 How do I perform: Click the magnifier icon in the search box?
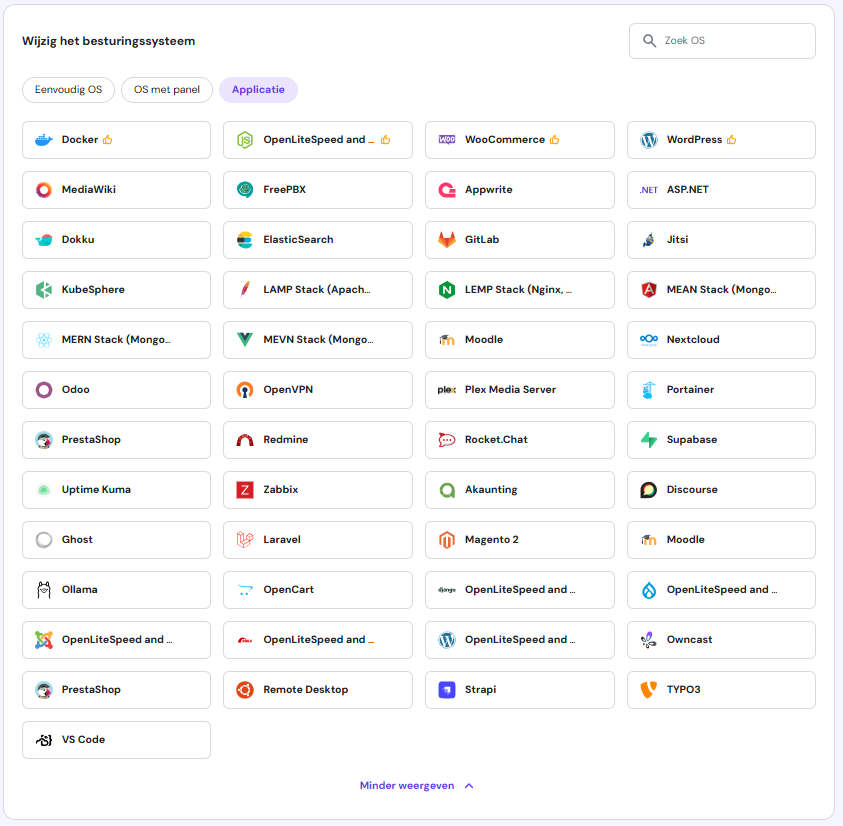click(649, 41)
